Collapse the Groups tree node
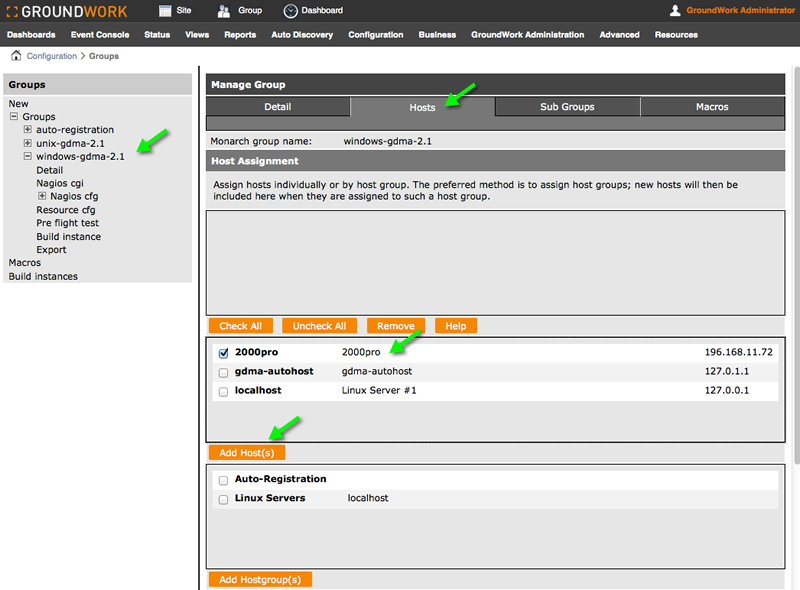The height and width of the screenshot is (590, 800). tap(14, 116)
